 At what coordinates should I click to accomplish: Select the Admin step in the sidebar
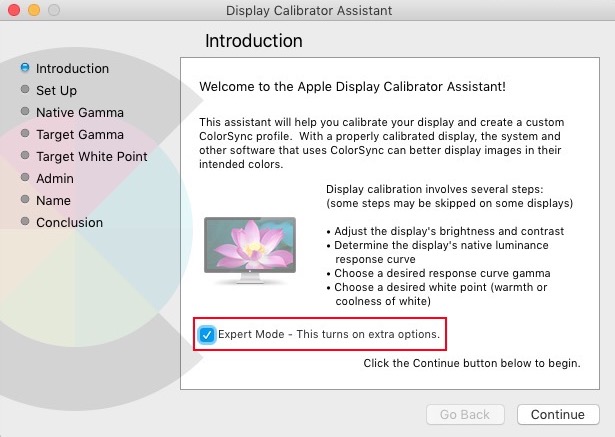[x=55, y=178]
